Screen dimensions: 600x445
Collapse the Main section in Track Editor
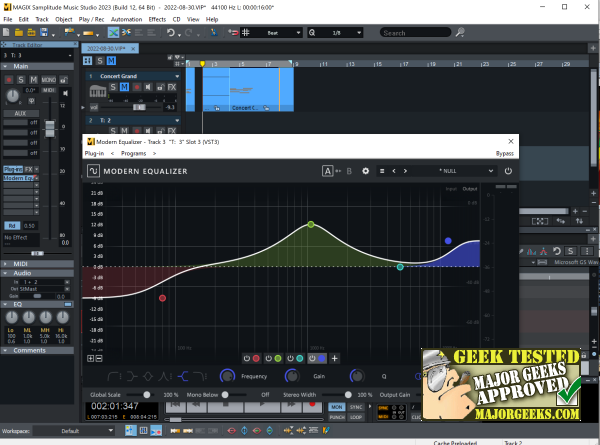(x=5, y=66)
